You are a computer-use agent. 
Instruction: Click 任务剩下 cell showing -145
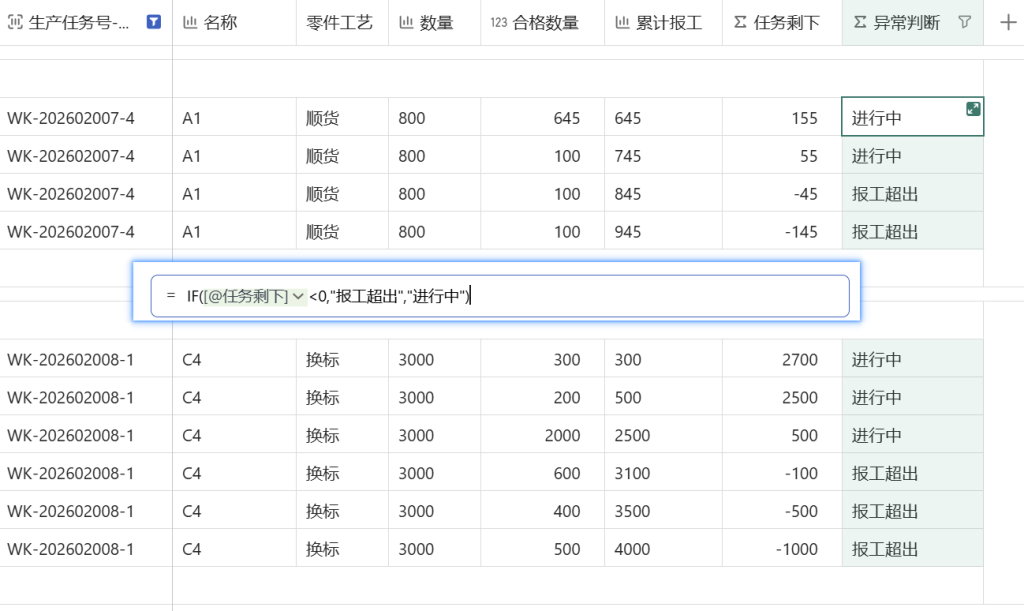click(x=782, y=231)
